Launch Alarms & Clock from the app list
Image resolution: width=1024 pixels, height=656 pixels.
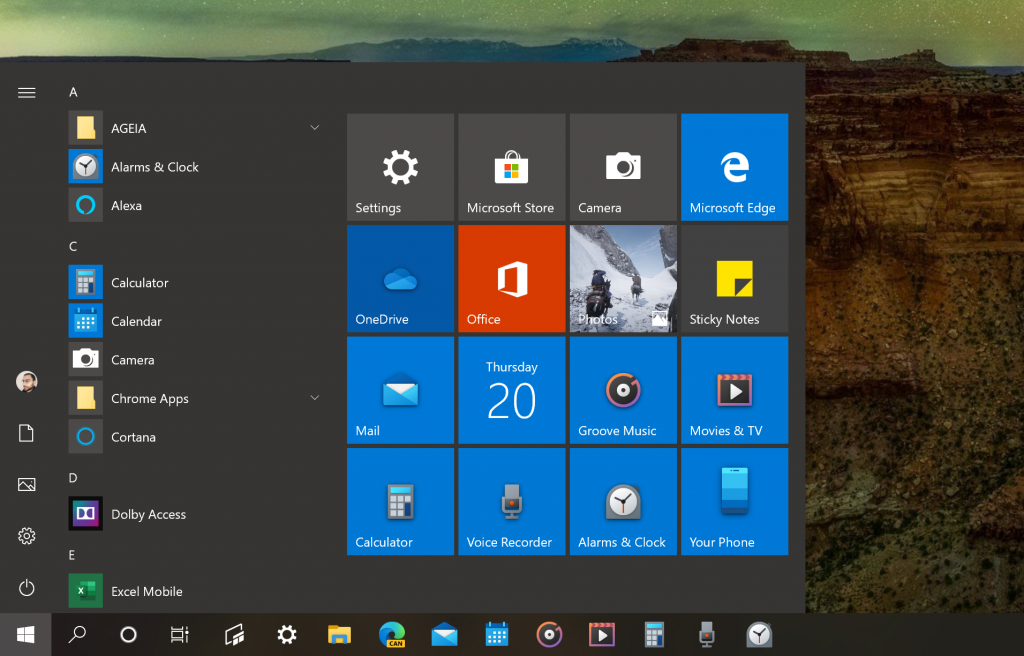point(196,167)
